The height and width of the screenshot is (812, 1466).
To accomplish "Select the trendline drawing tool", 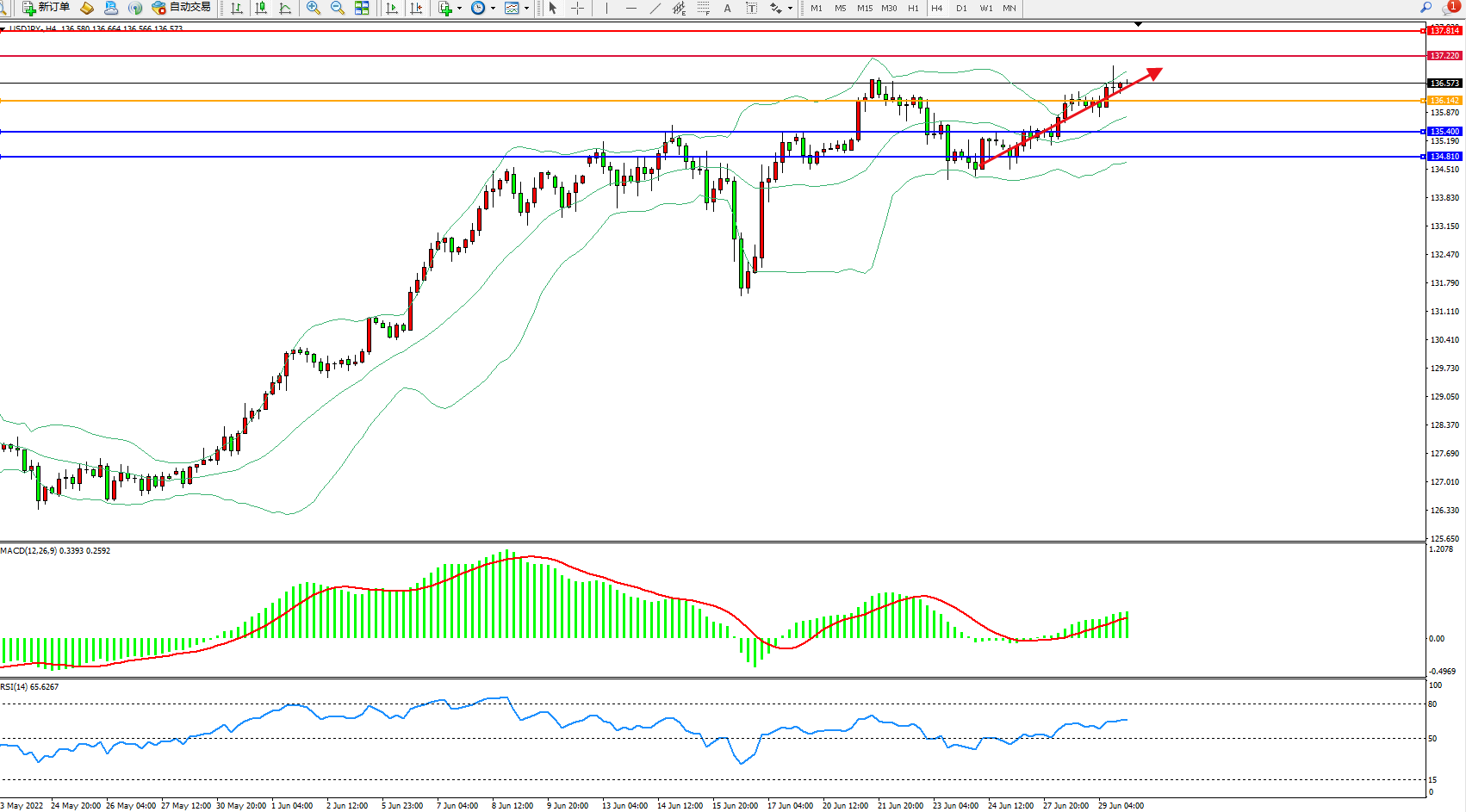I will (655, 8).
